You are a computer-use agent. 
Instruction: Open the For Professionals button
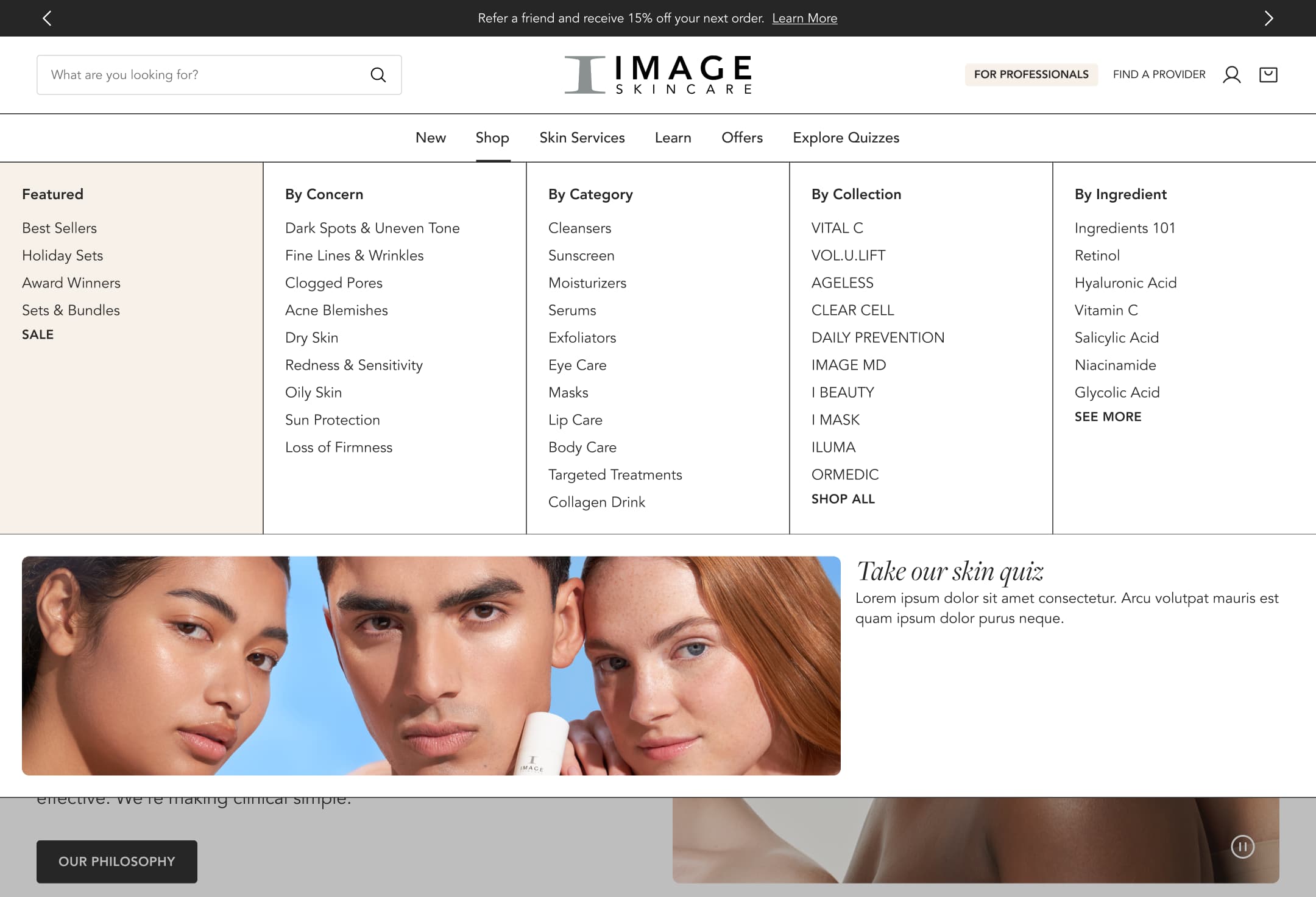pyautogui.click(x=1031, y=74)
